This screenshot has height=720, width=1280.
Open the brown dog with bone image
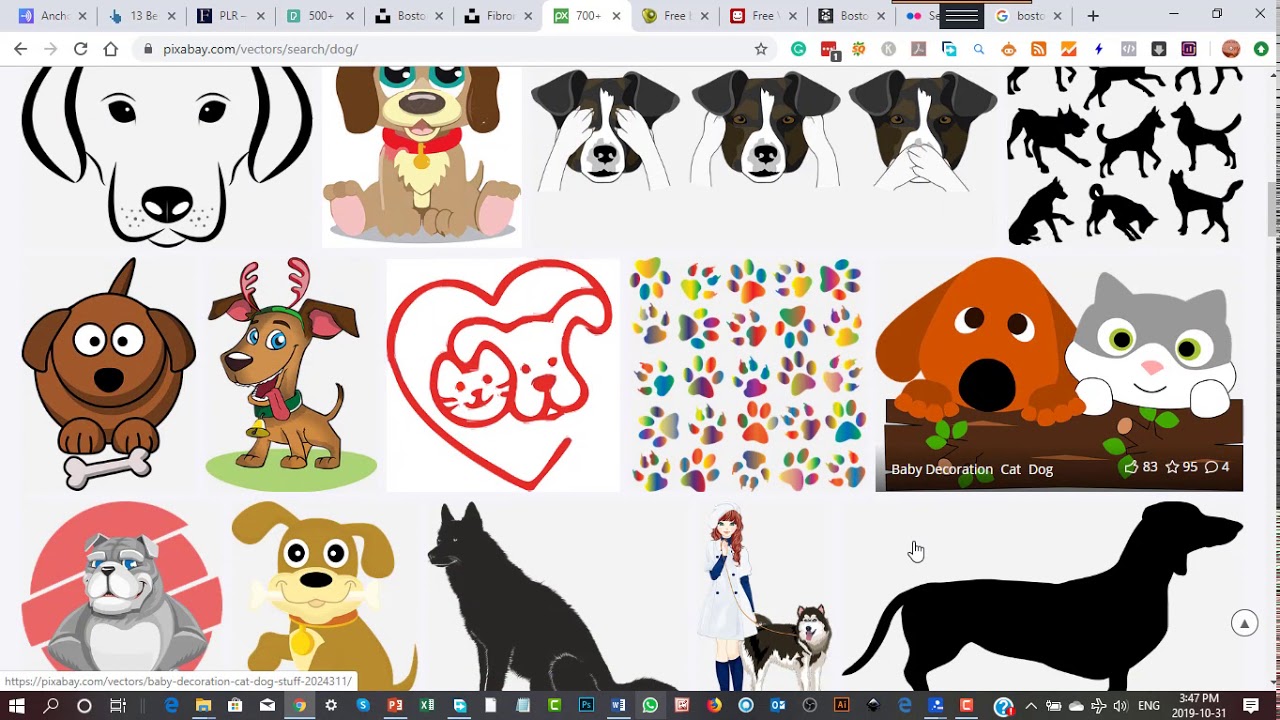(x=108, y=375)
